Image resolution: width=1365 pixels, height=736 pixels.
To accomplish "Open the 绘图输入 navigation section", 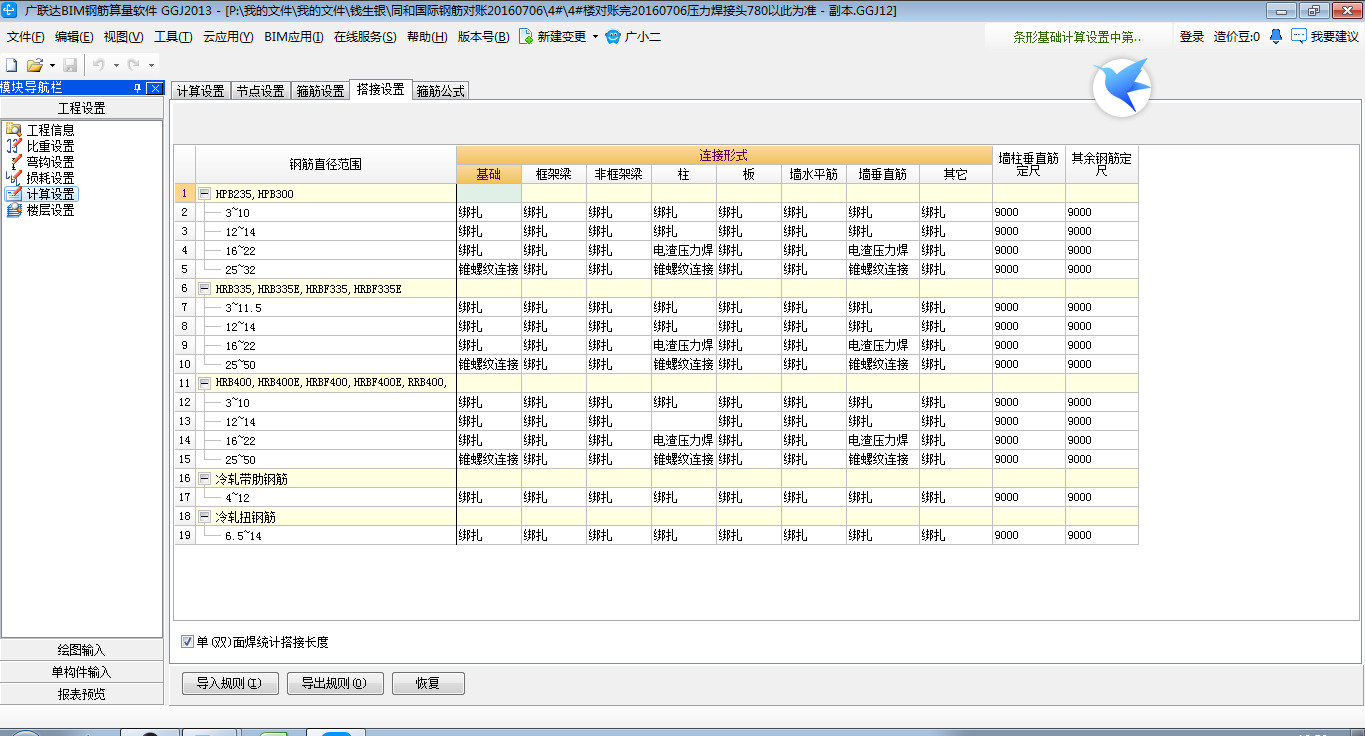I will pyautogui.click(x=81, y=650).
